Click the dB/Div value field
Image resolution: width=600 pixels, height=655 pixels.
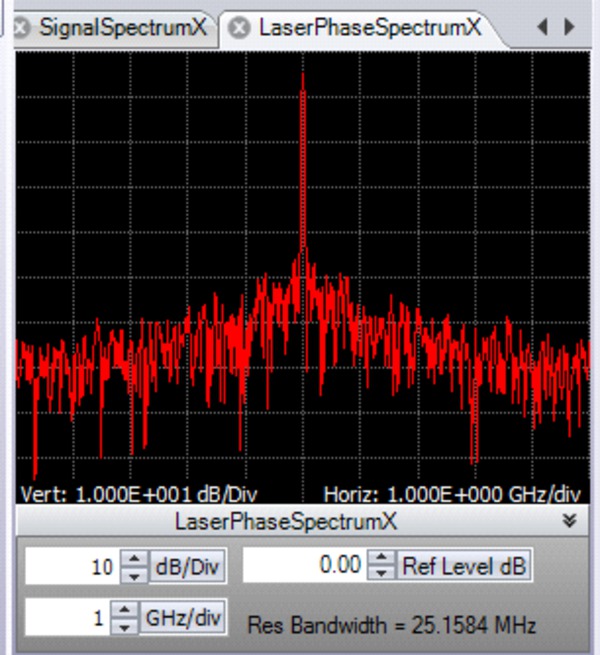[73, 566]
